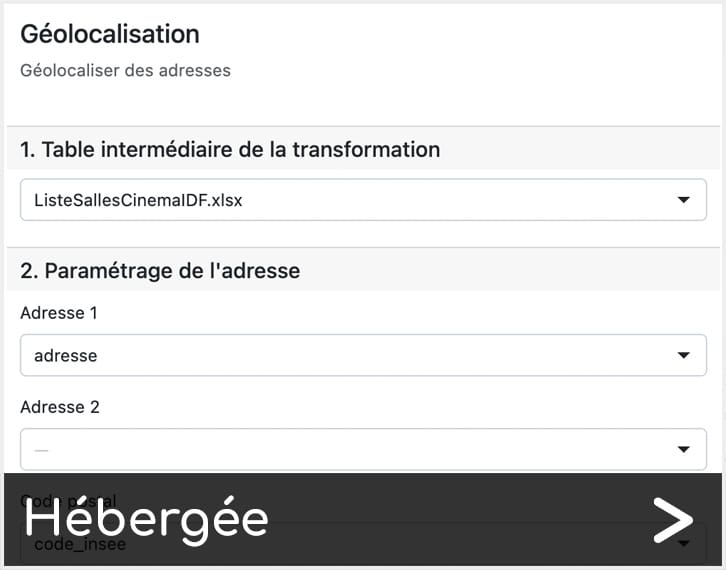This screenshot has width=726, height=570.
Task: Click section header '1. Table intermédiaire de la transformation'
Action: pyautogui.click(x=230, y=150)
